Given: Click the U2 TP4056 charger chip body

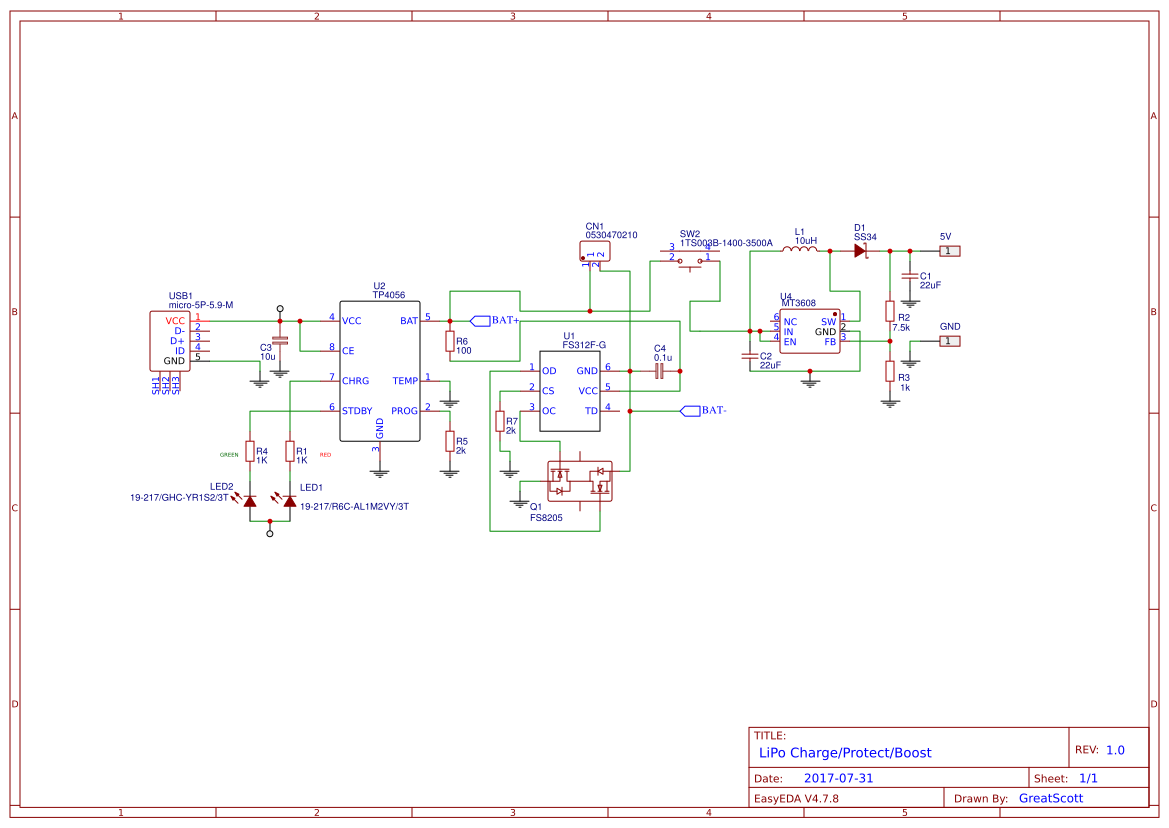Looking at the screenshot, I should click(x=379, y=371).
